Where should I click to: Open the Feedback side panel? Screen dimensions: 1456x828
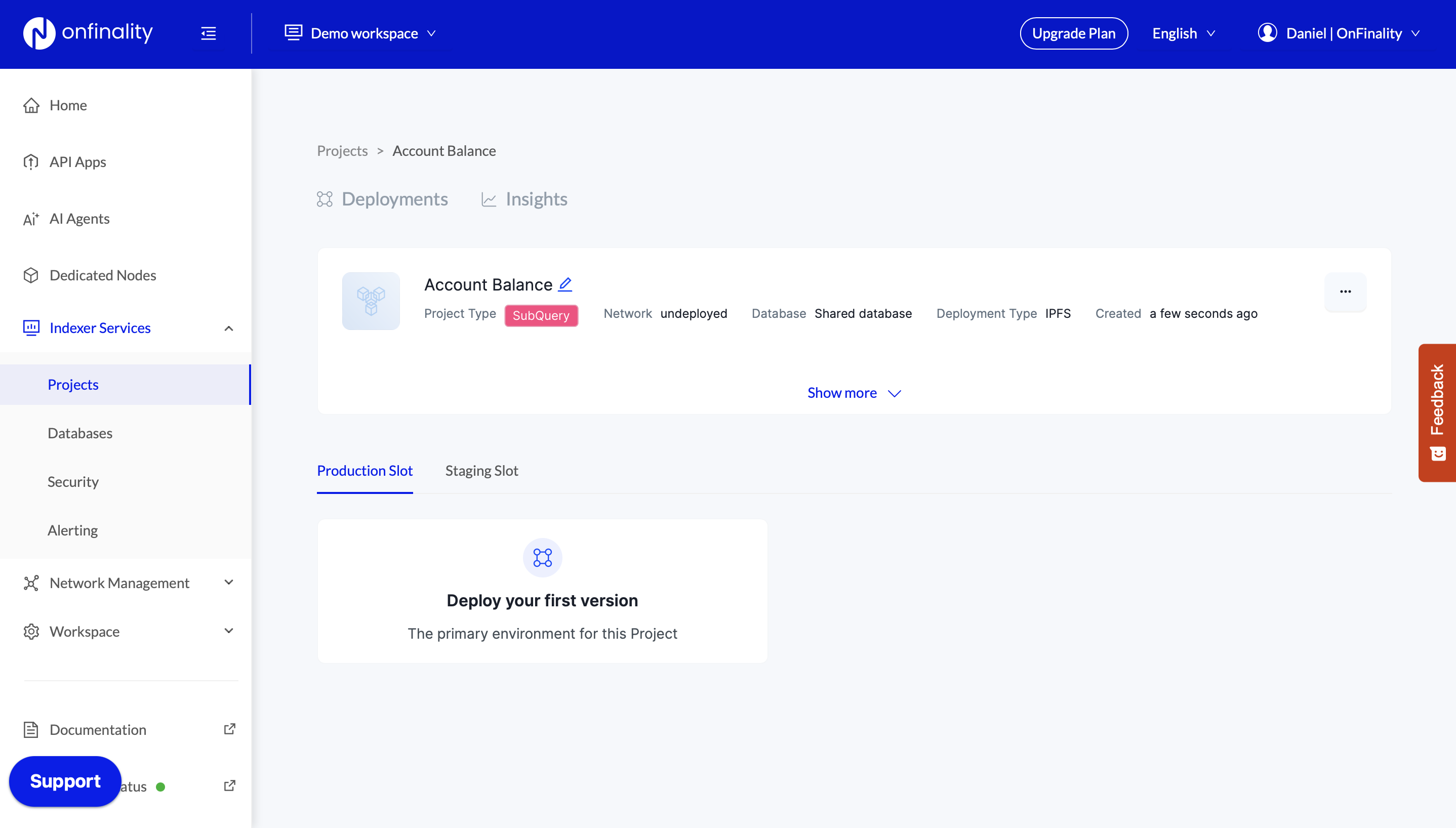point(1437,413)
